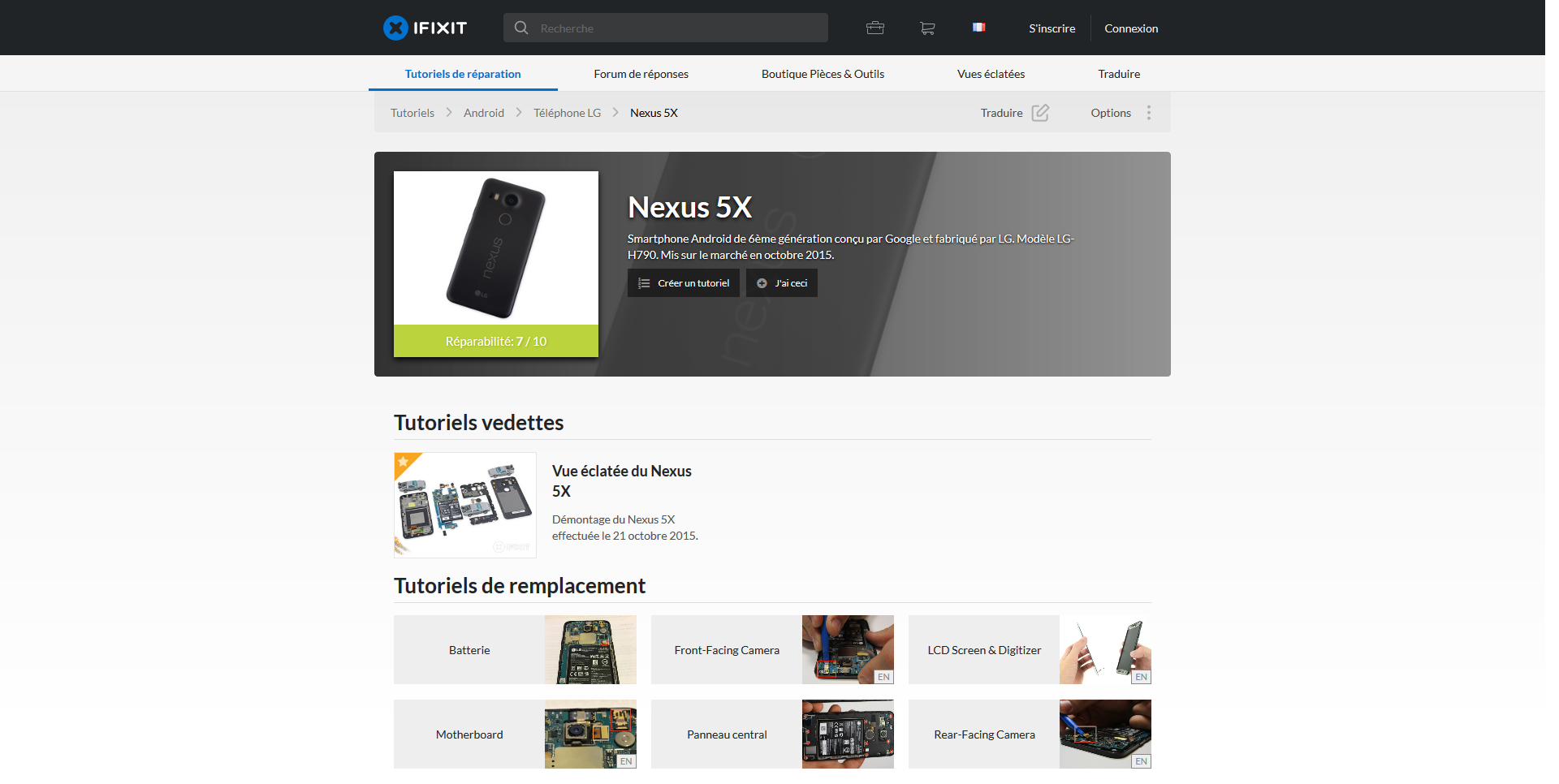Click the list icon on Créer un tutoriel
1559x784 pixels.
(x=644, y=283)
